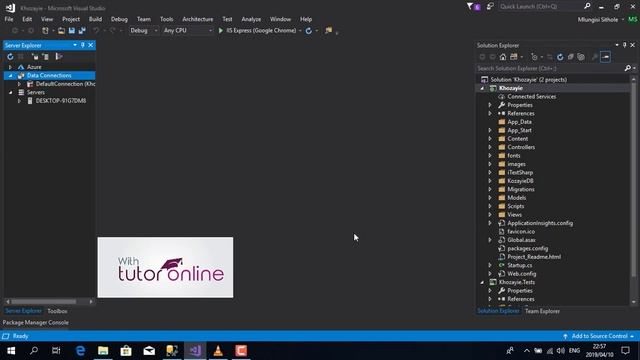The height and width of the screenshot is (360, 640).
Task: Click the last Server Explorer toolbar icon
Action: point(59,57)
